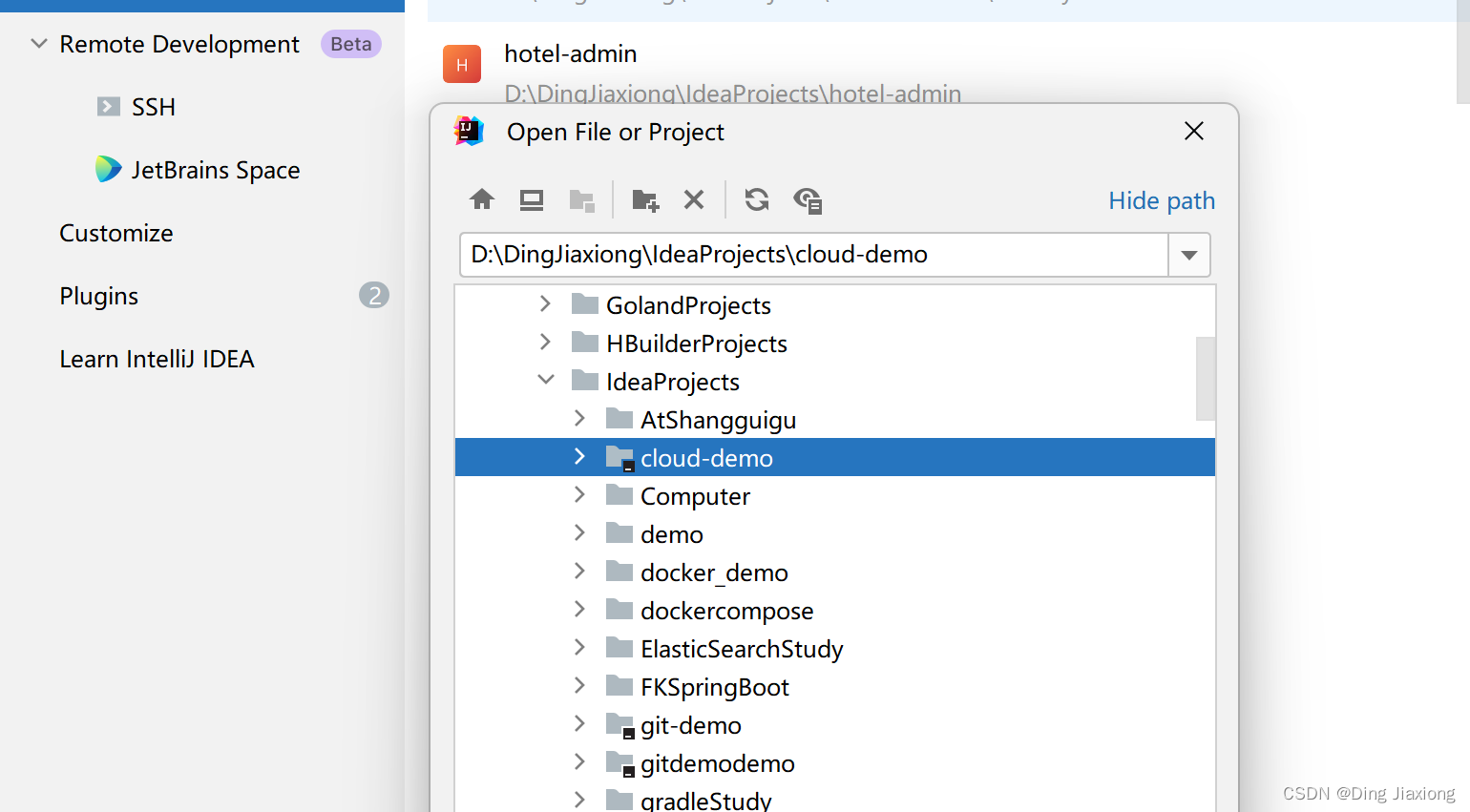Open JetBrains Space option
Image resolution: width=1470 pixels, height=812 pixels.
coord(216,170)
